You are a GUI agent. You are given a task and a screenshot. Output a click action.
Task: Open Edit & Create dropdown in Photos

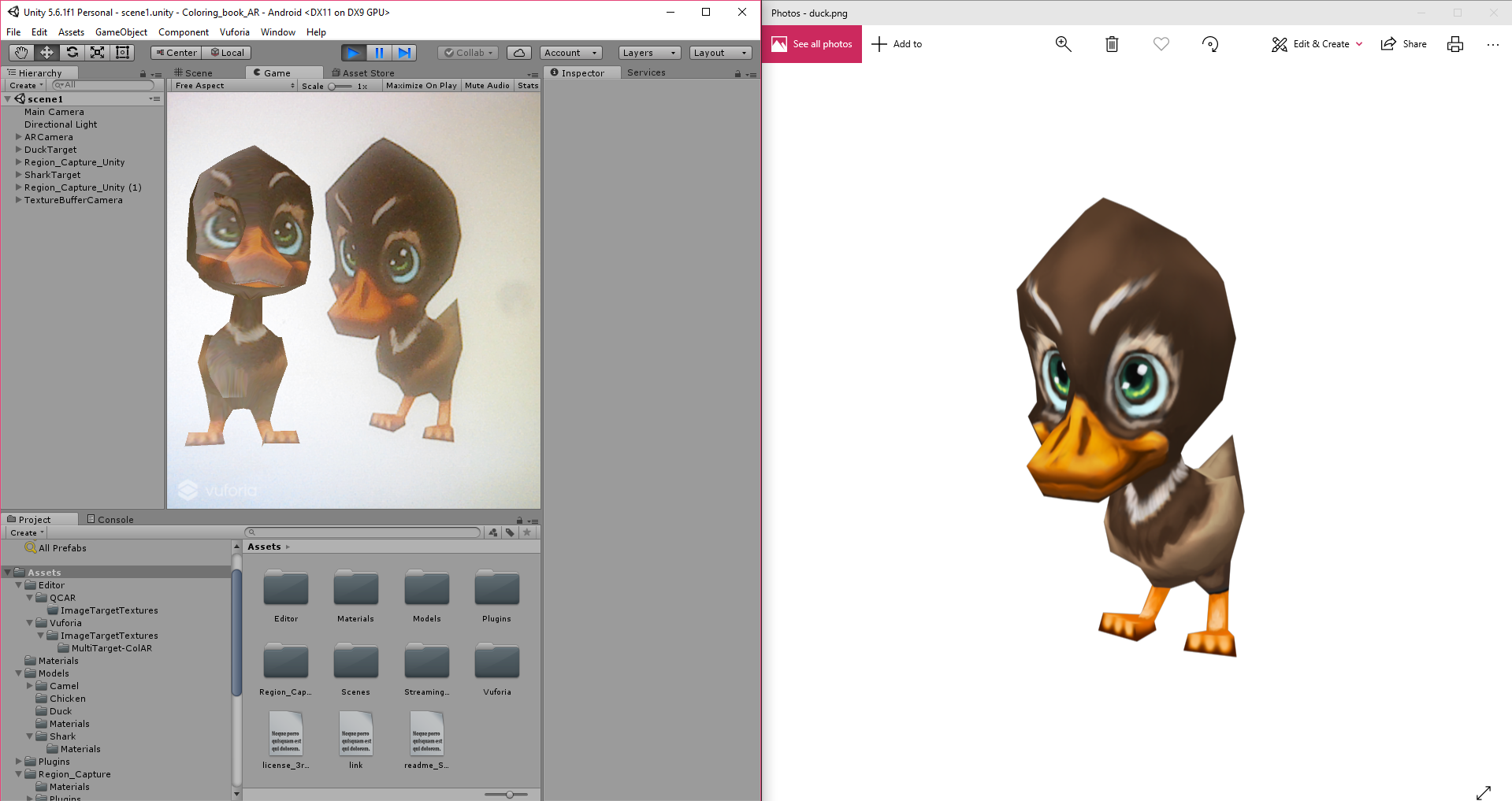click(x=1317, y=44)
